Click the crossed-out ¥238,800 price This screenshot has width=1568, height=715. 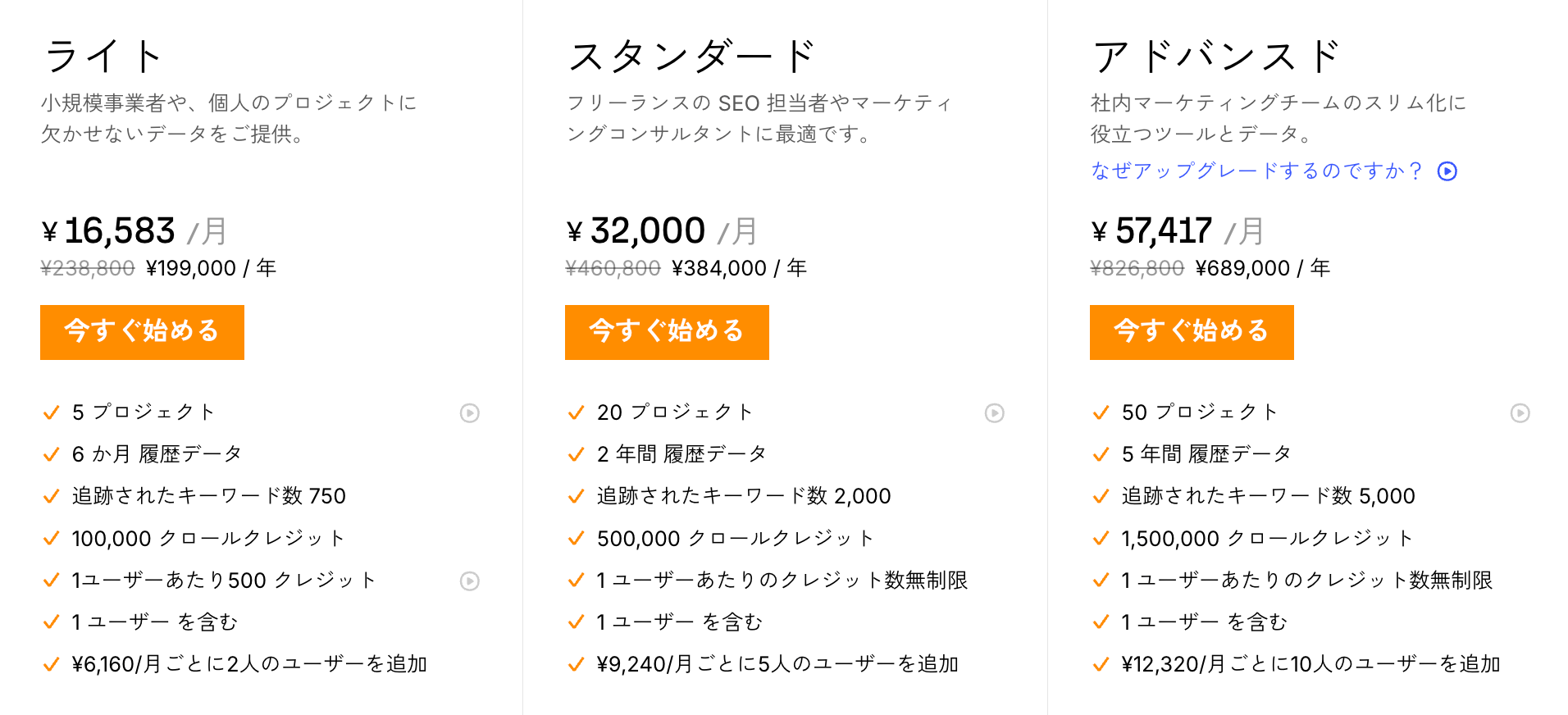85,267
